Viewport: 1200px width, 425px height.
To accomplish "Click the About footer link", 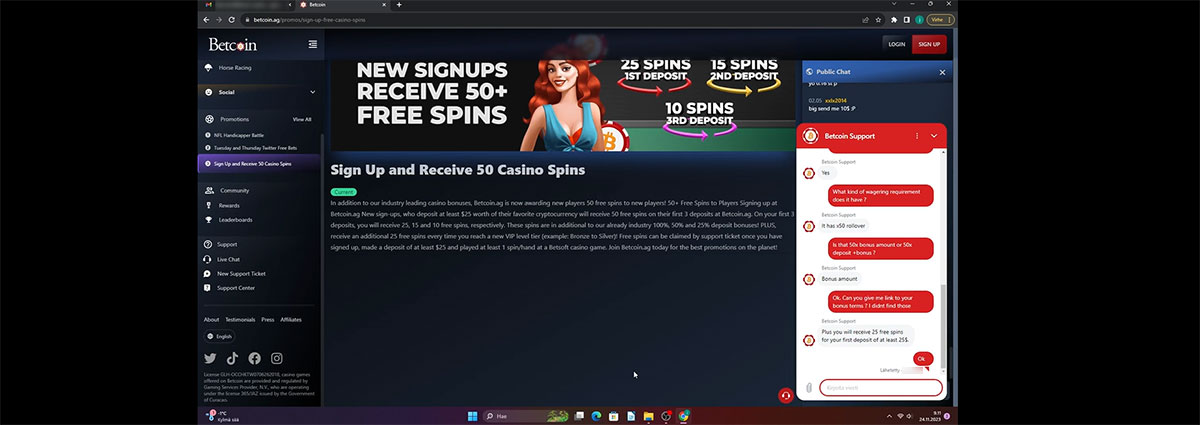I will pyautogui.click(x=211, y=320).
